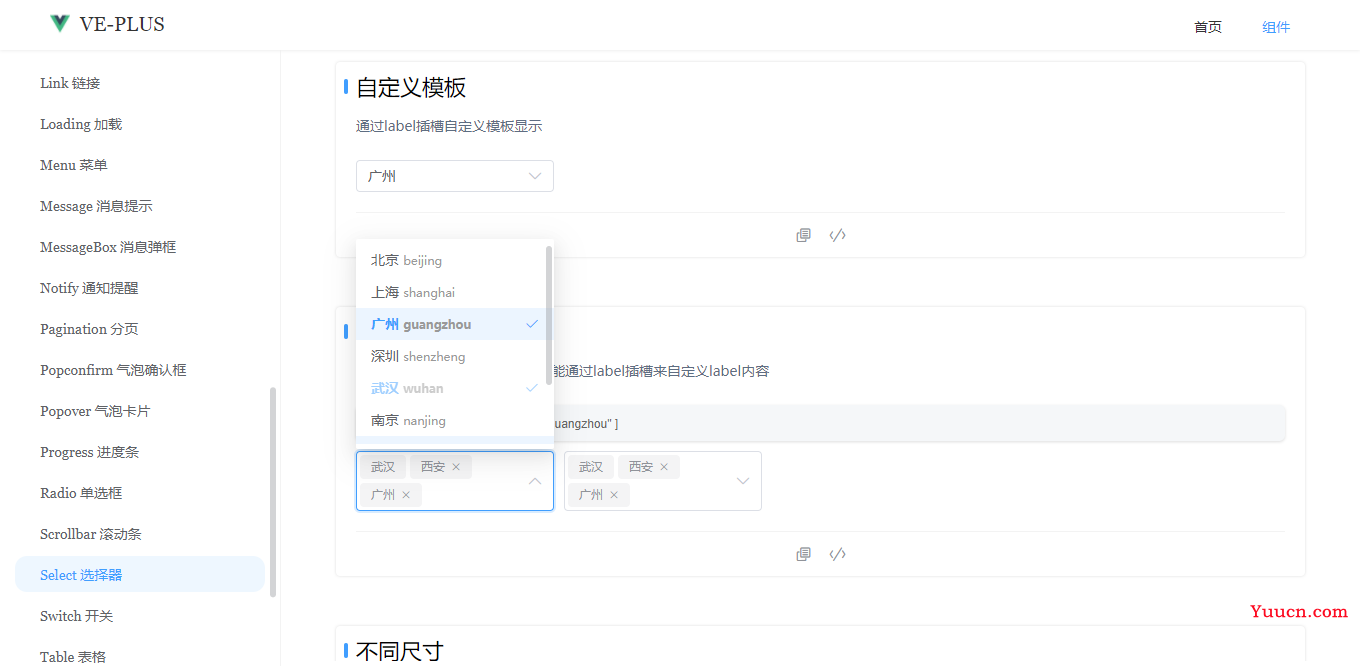This screenshot has width=1360, height=666.
Task: Open Scrollbar 滚动条 sidebar item
Action: (x=140, y=534)
